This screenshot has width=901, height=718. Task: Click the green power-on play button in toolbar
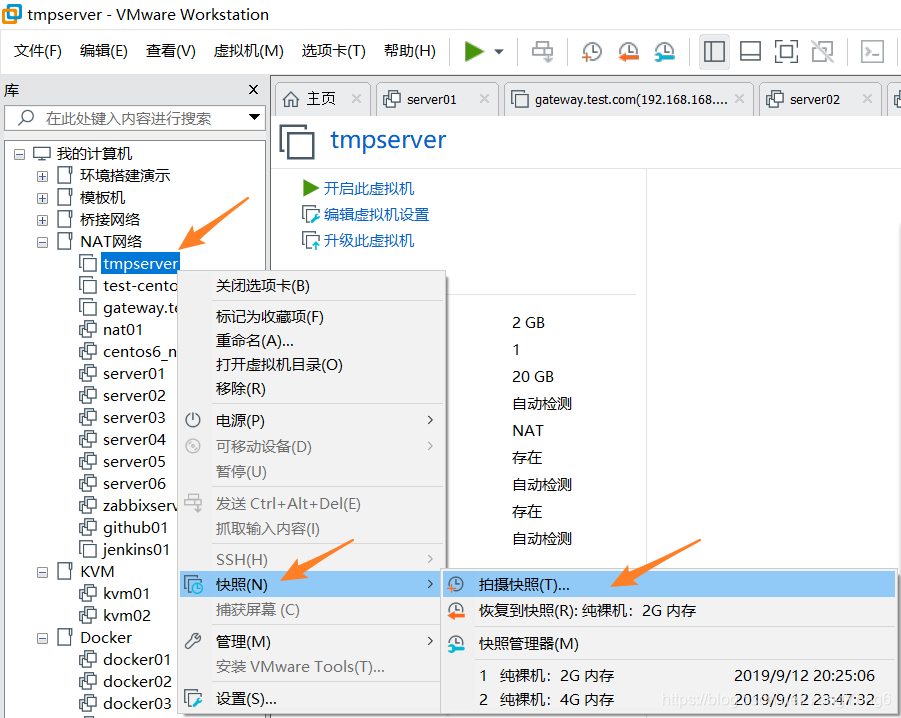pos(474,52)
